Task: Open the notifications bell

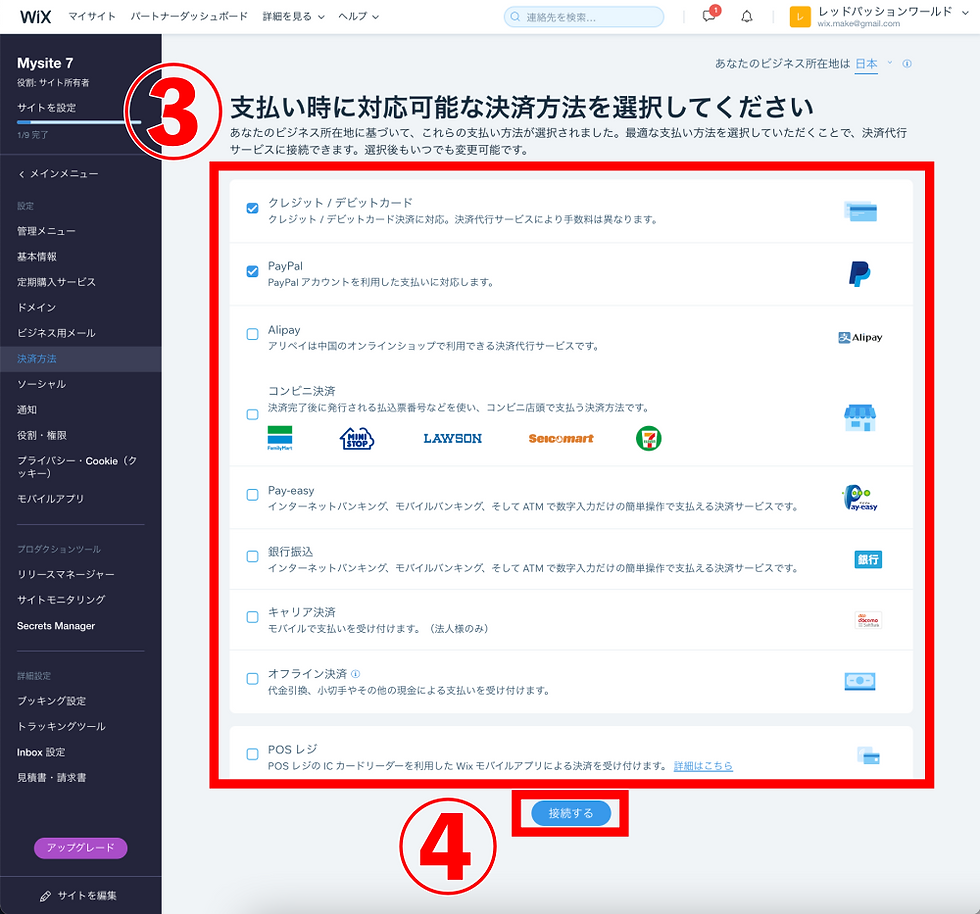Action: [747, 17]
